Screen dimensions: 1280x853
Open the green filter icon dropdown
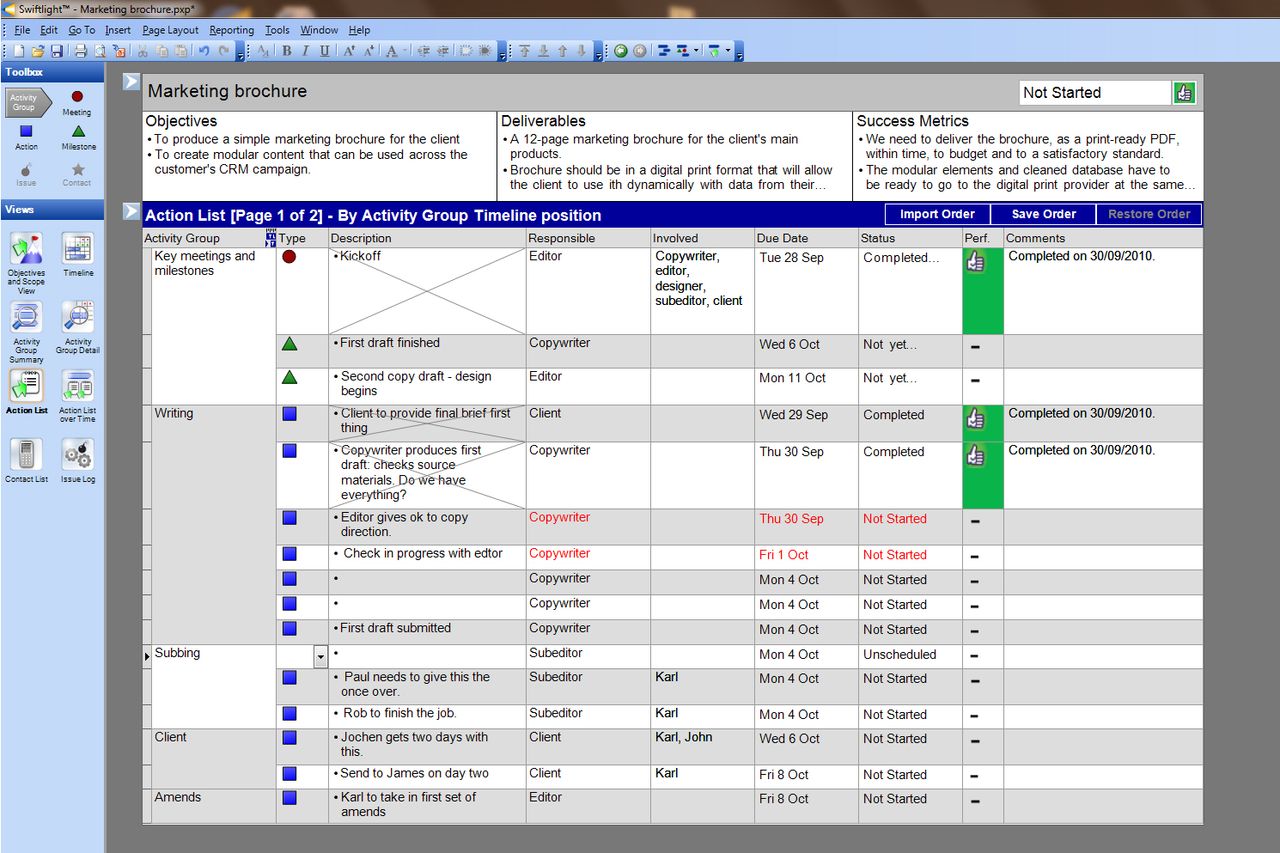728,51
